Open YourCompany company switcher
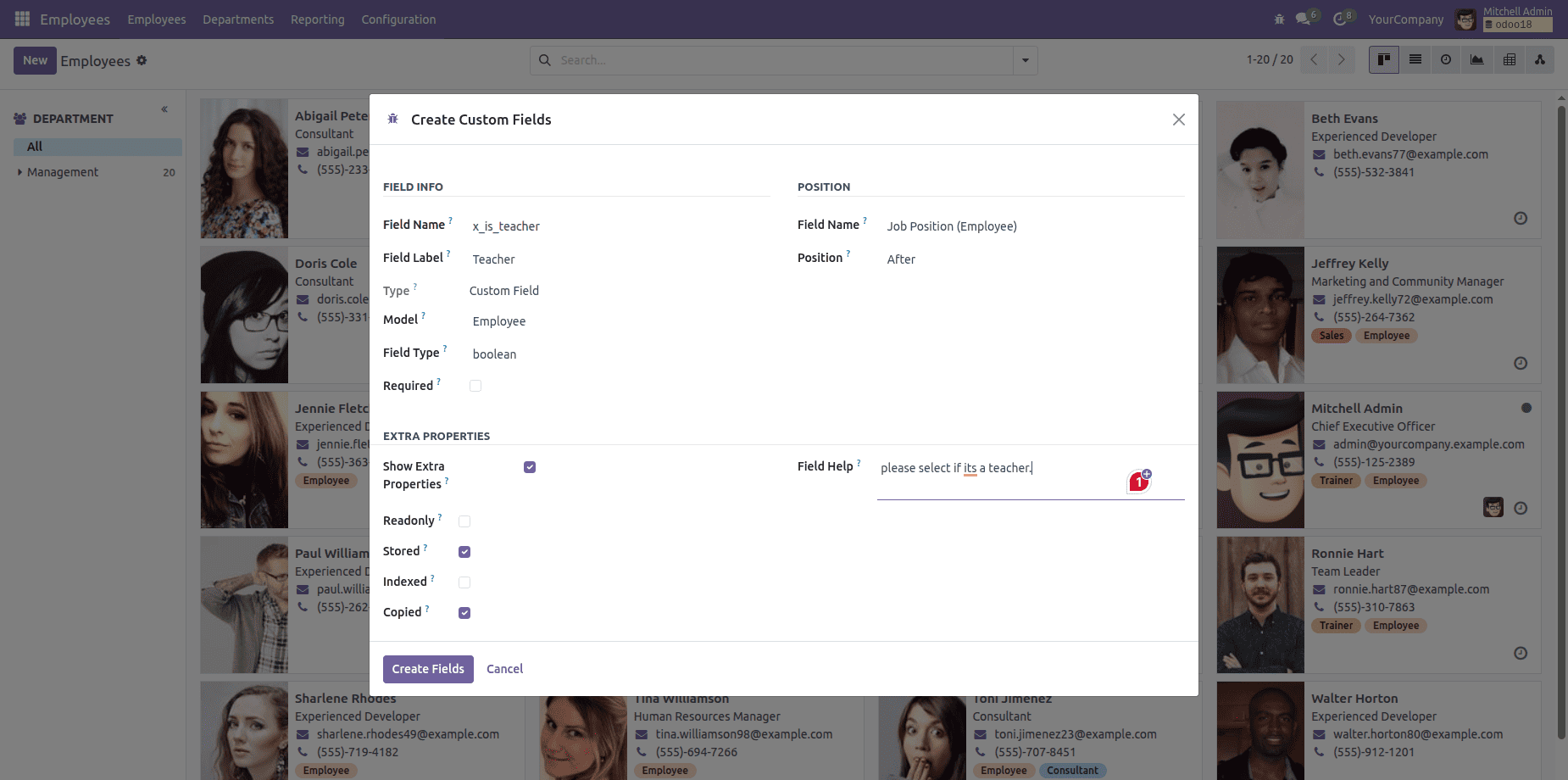The height and width of the screenshot is (780, 1568). tap(1405, 19)
